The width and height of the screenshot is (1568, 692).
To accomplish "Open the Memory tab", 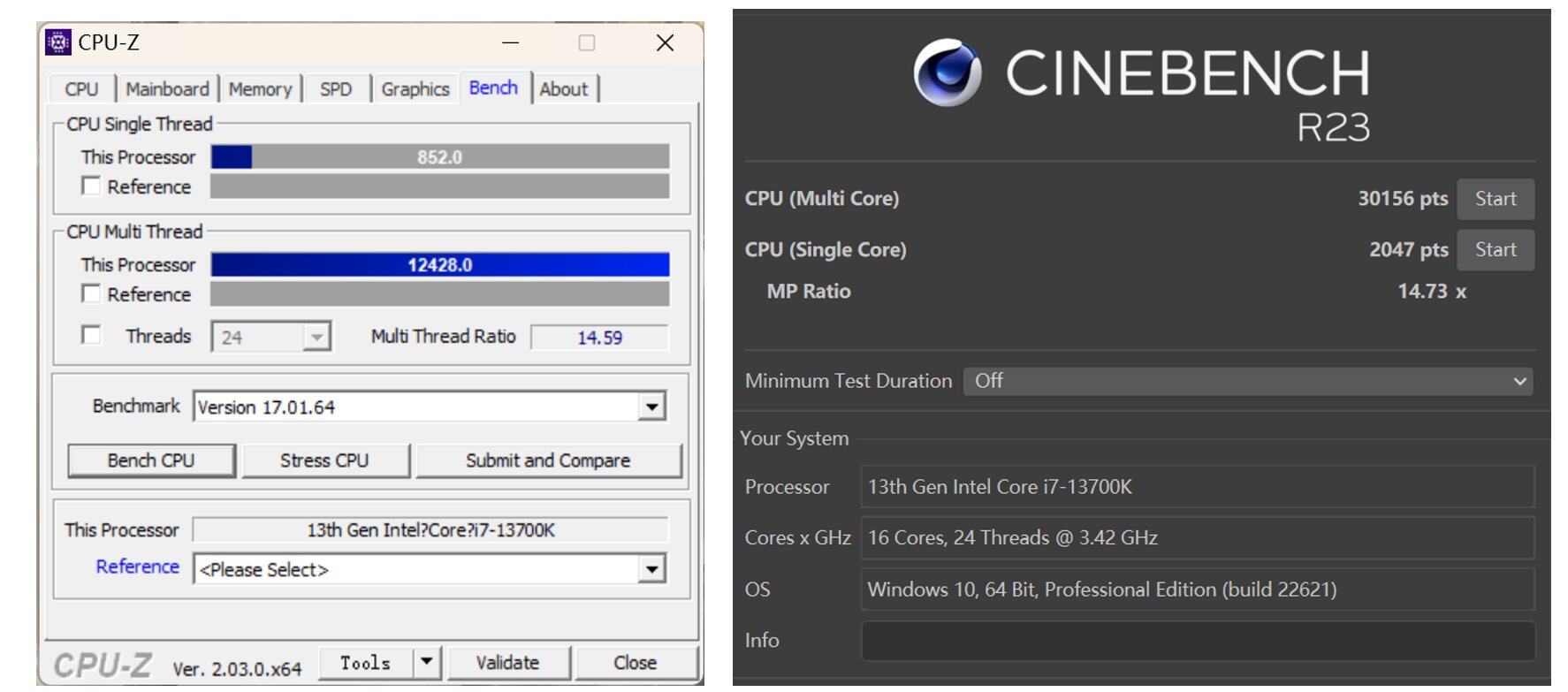I will [x=260, y=89].
